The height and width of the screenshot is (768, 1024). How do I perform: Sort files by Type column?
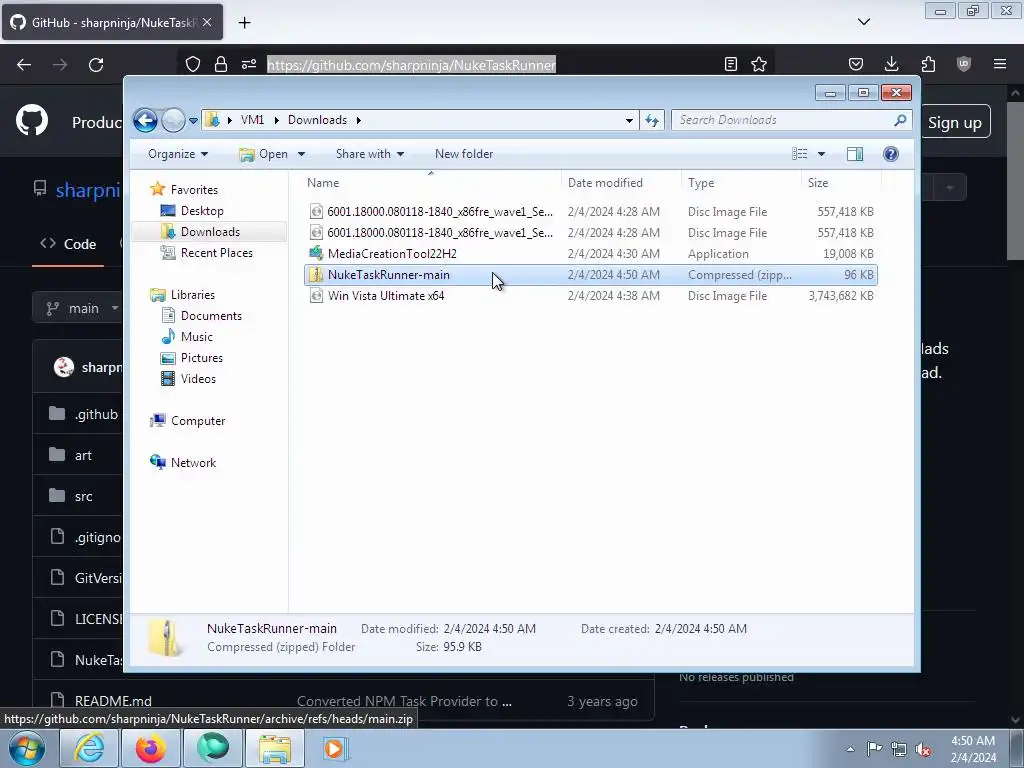click(741, 183)
